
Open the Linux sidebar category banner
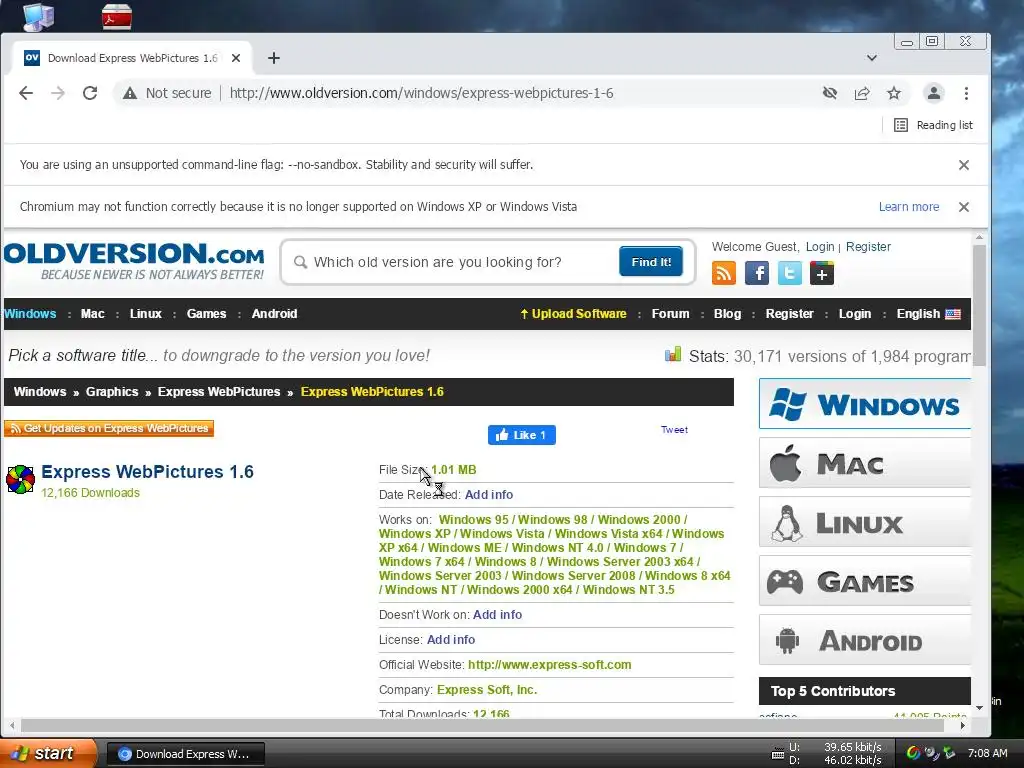click(x=865, y=522)
